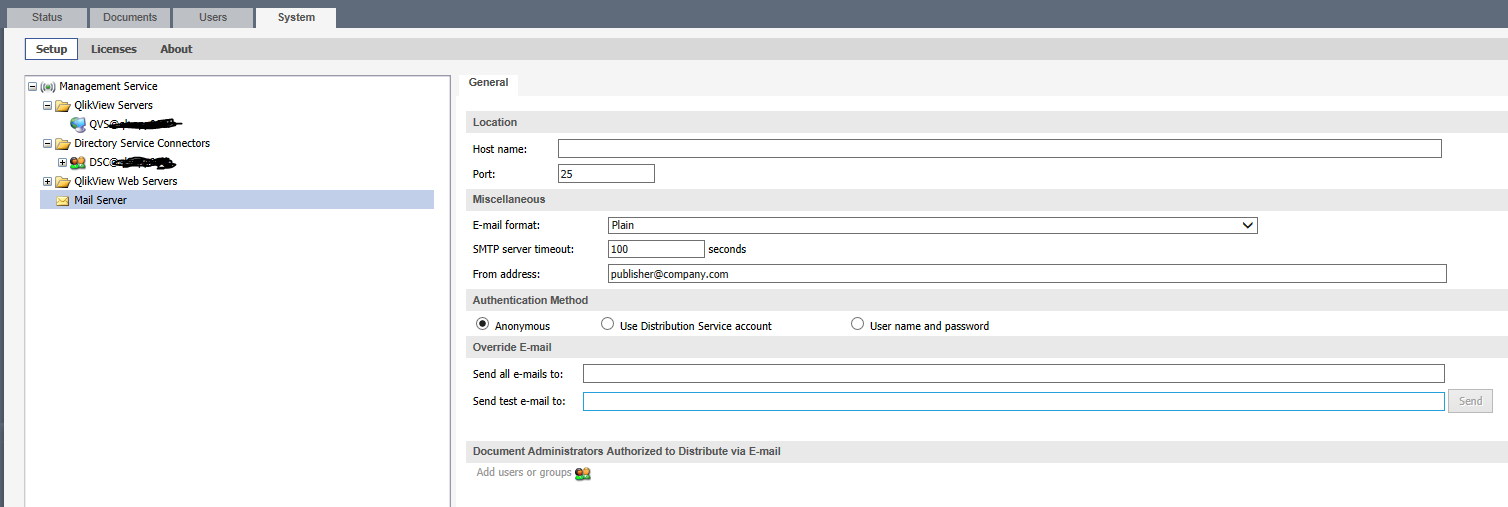1508x507 pixels.
Task: Click the Management Service antenna icon
Action: click(48, 87)
